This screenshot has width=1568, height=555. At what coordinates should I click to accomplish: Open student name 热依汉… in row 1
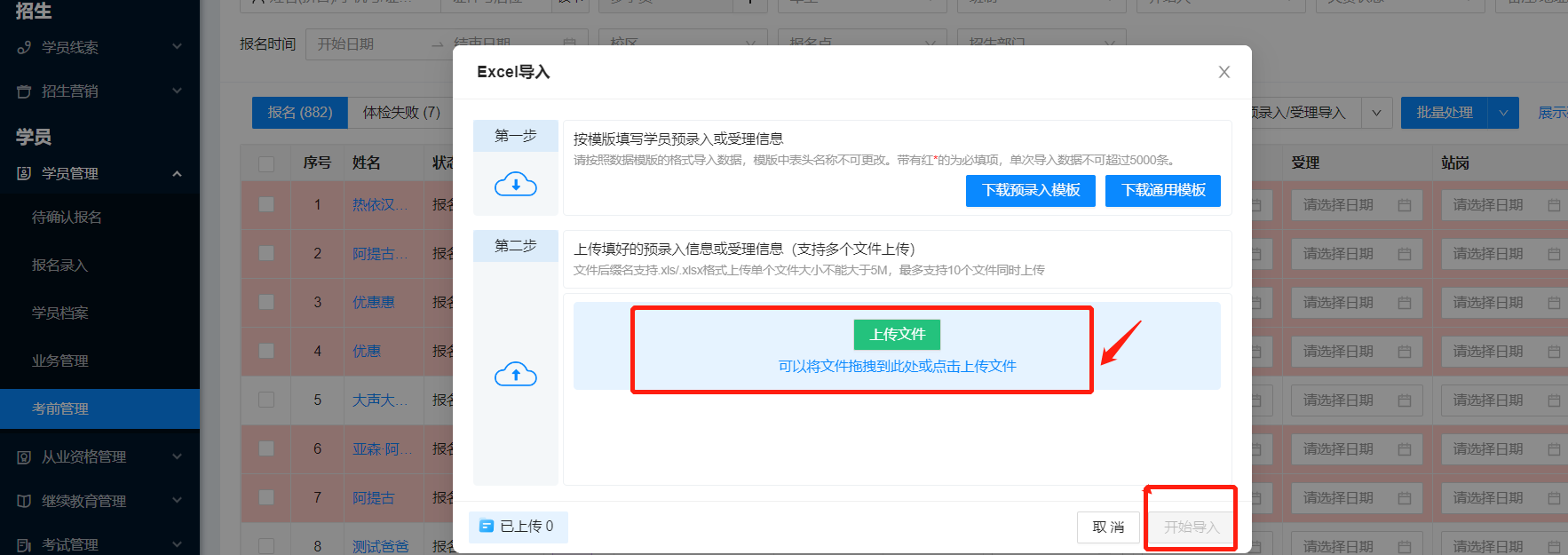coord(380,204)
